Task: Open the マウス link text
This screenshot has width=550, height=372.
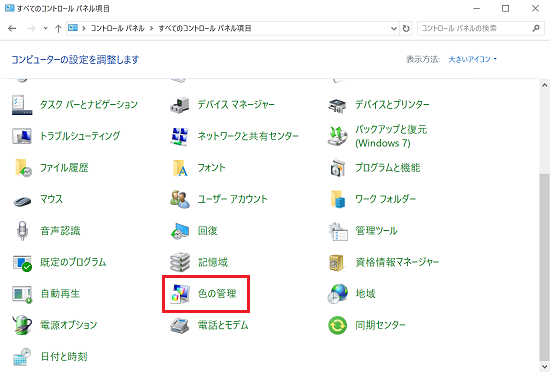Action: [51, 199]
